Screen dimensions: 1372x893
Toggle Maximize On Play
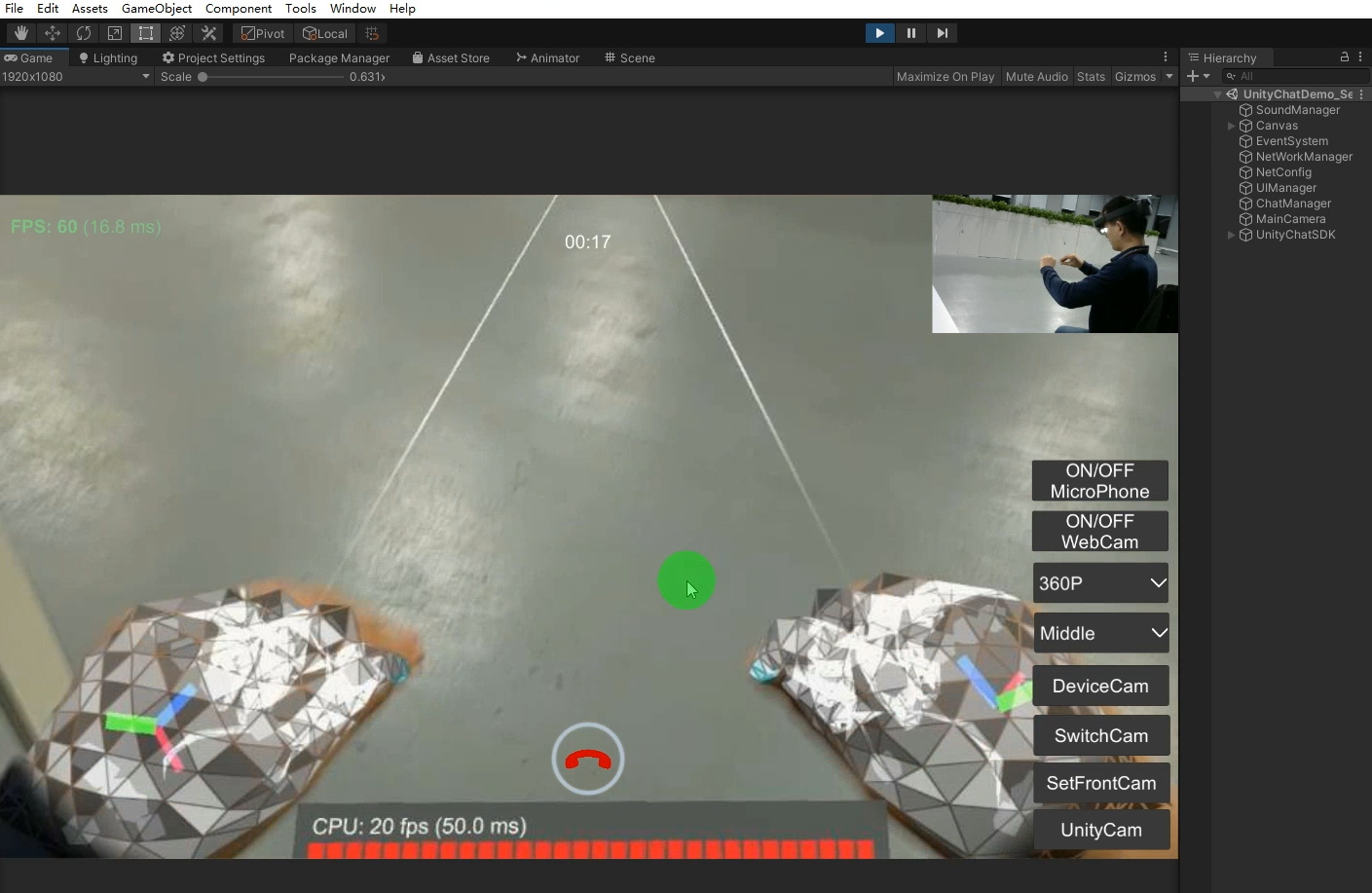(946, 77)
